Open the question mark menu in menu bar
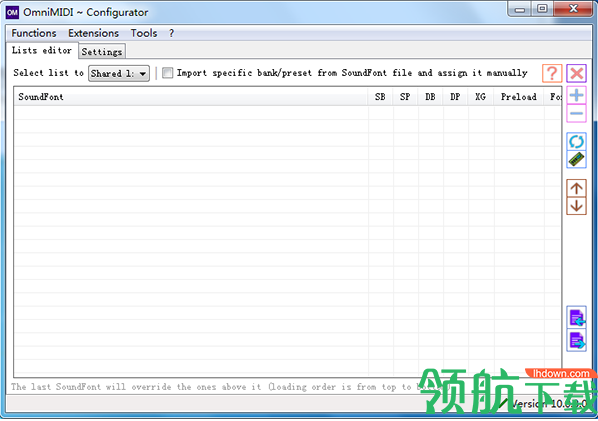The height and width of the screenshot is (421, 598). tap(172, 33)
